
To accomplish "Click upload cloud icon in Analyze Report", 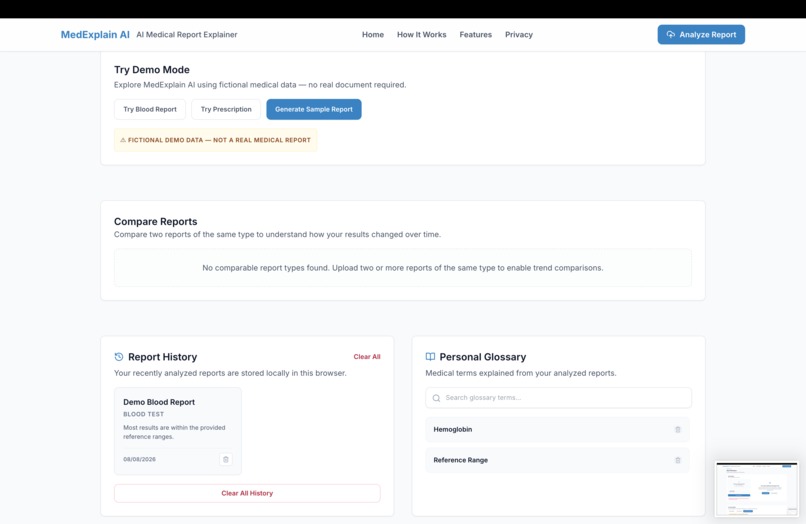I will tap(670, 34).
